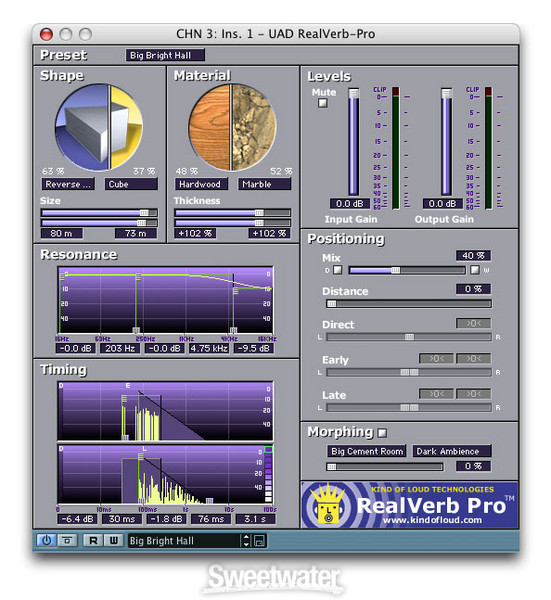
Task: Click the Write automation W button
Action: [114, 540]
